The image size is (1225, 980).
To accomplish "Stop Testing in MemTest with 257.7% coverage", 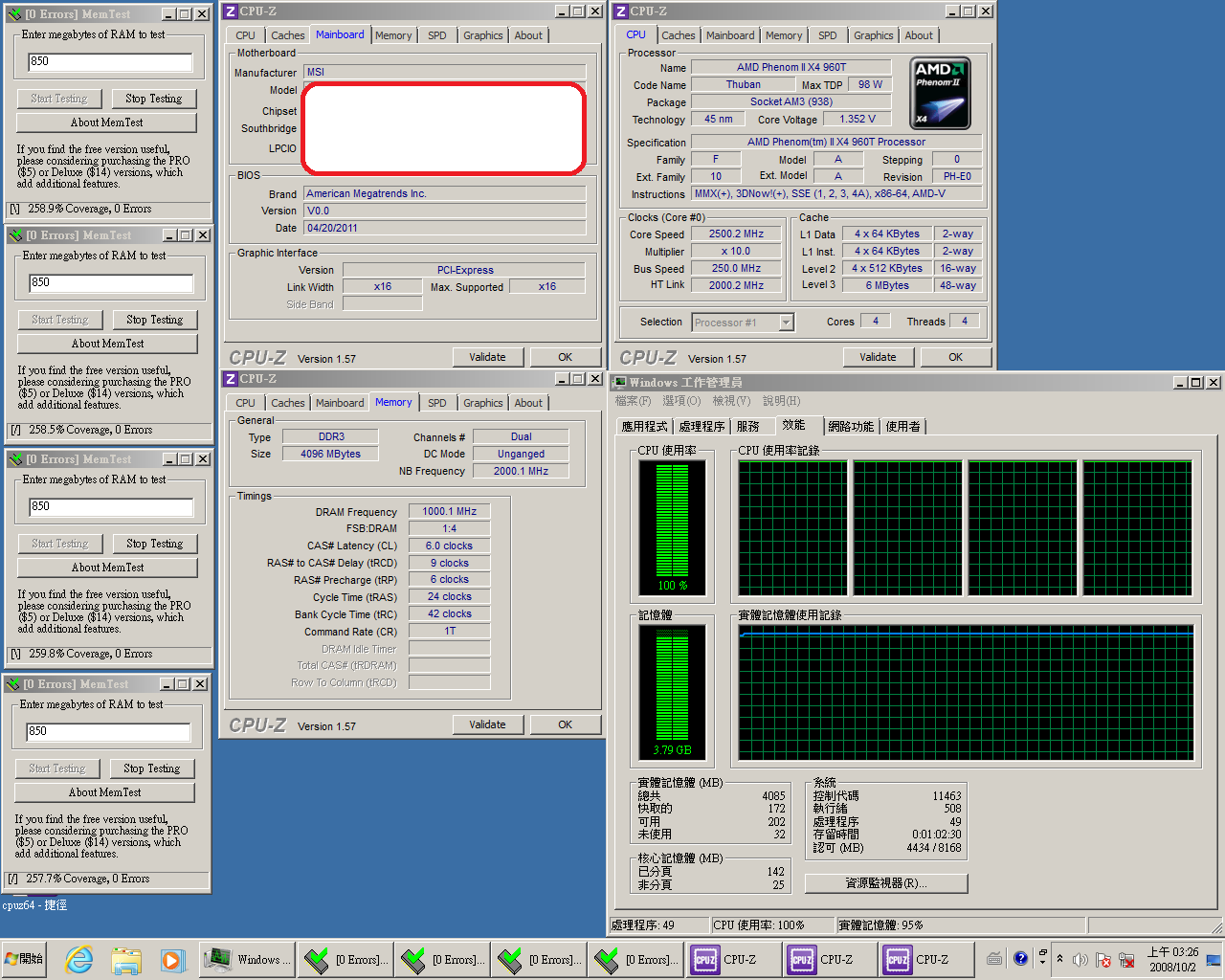I will [x=151, y=768].
